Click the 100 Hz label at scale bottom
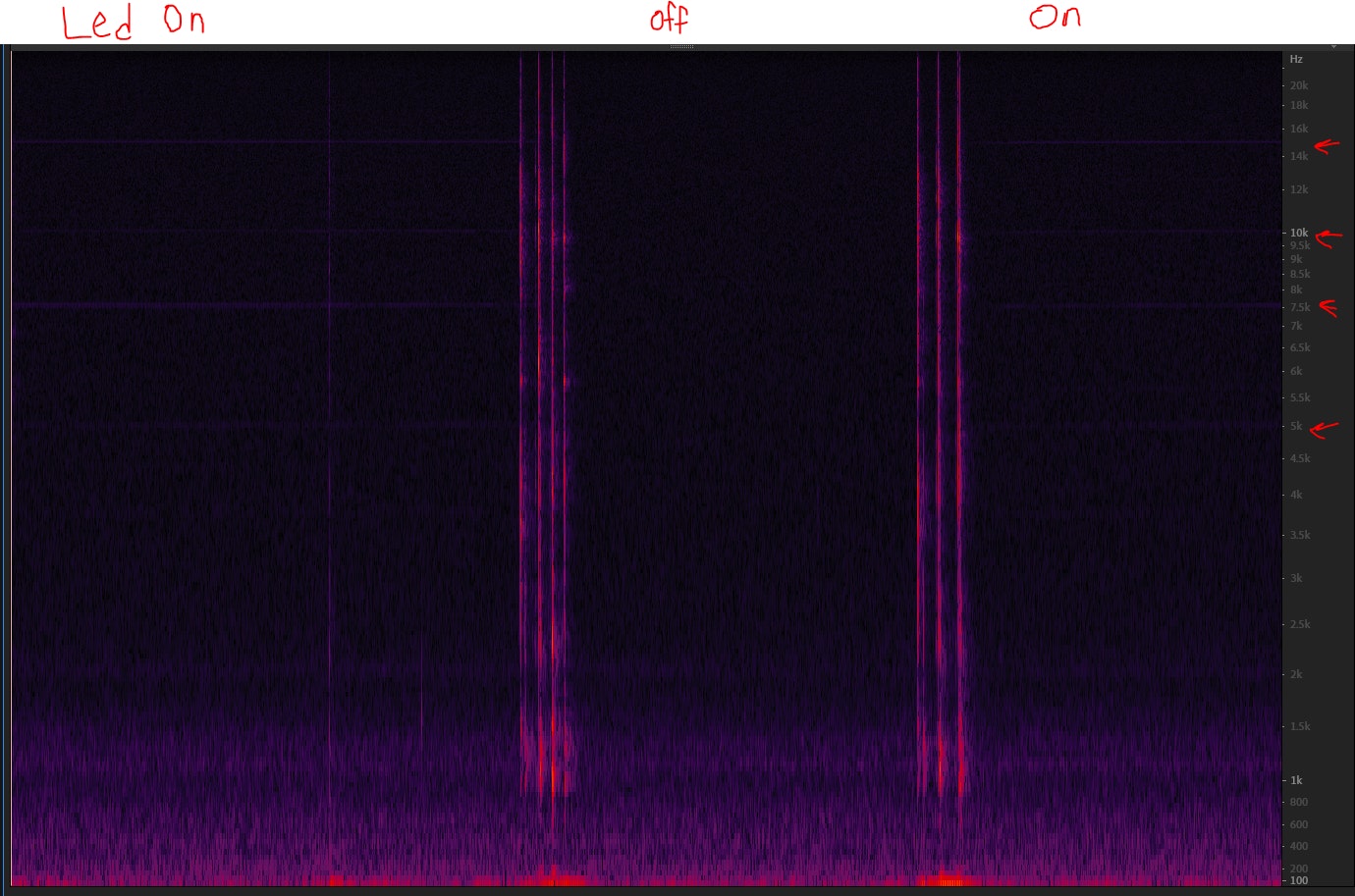The image size is (1355, 896). point(1298,880)
